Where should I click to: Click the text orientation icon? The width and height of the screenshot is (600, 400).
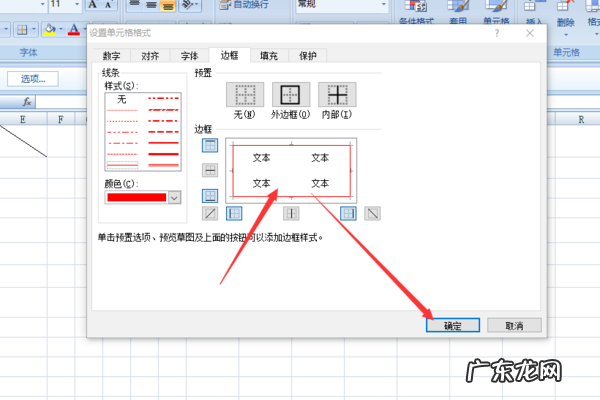(188, 5)
